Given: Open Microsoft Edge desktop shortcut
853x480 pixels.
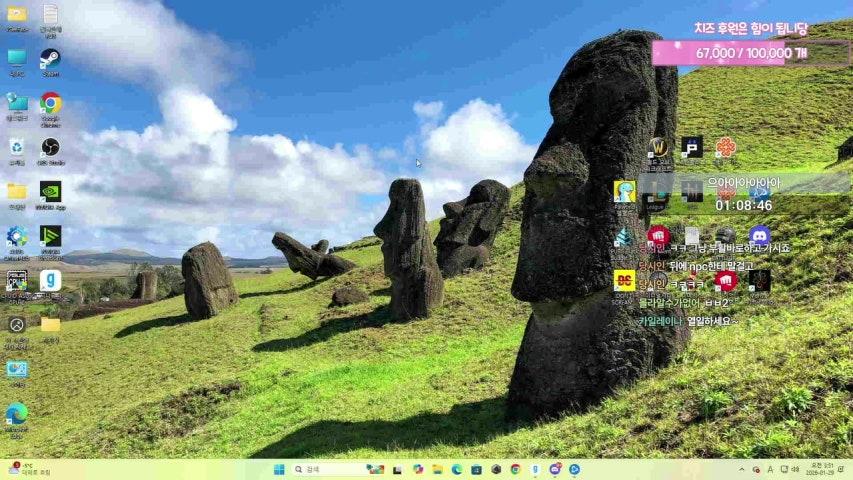Looking at the screenshot, I should tap(17, 414).
